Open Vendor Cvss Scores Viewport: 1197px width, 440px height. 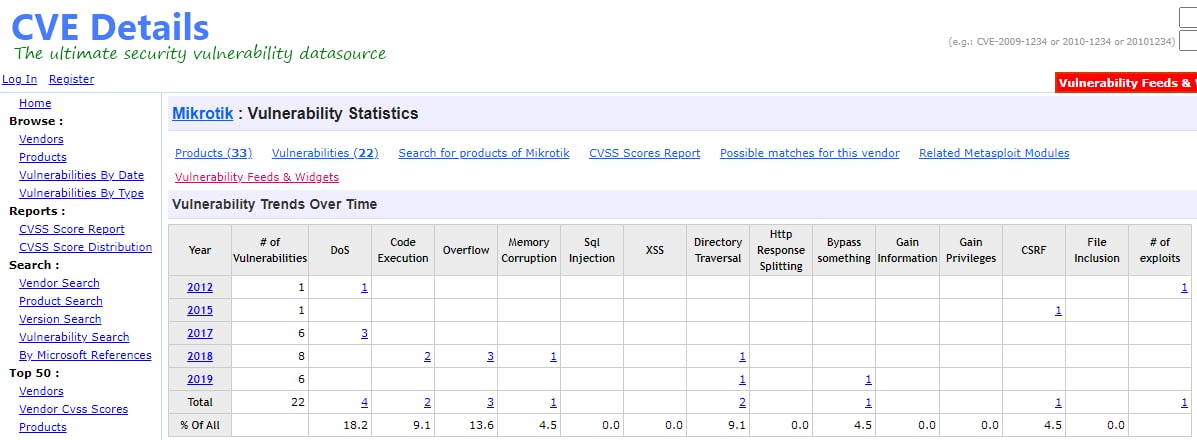coord(73,409)
